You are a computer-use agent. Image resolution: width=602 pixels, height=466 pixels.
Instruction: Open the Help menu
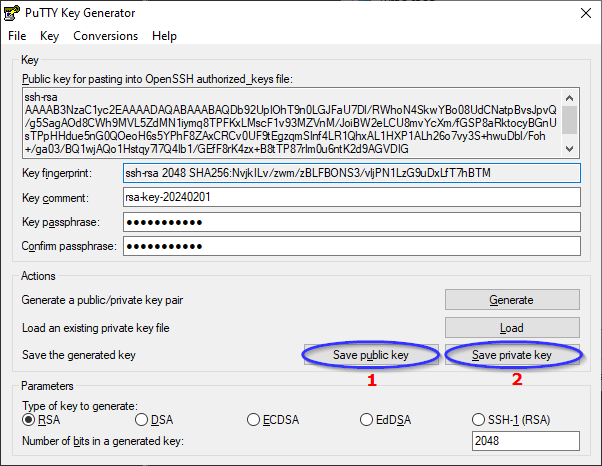[164, 36]
